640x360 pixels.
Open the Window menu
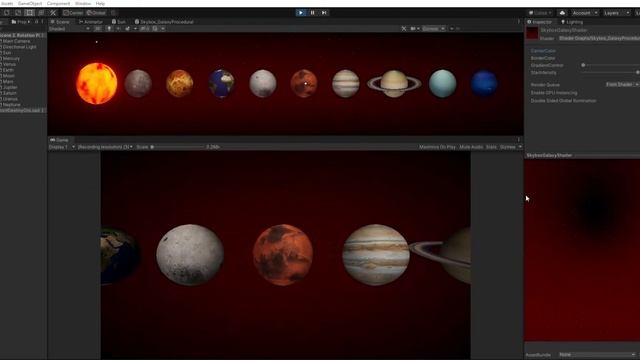click(x=83, y=3)
